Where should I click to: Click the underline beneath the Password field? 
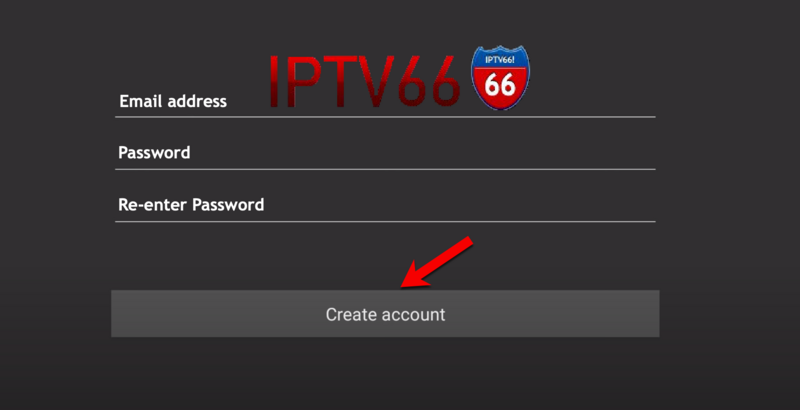pos(385,169)
